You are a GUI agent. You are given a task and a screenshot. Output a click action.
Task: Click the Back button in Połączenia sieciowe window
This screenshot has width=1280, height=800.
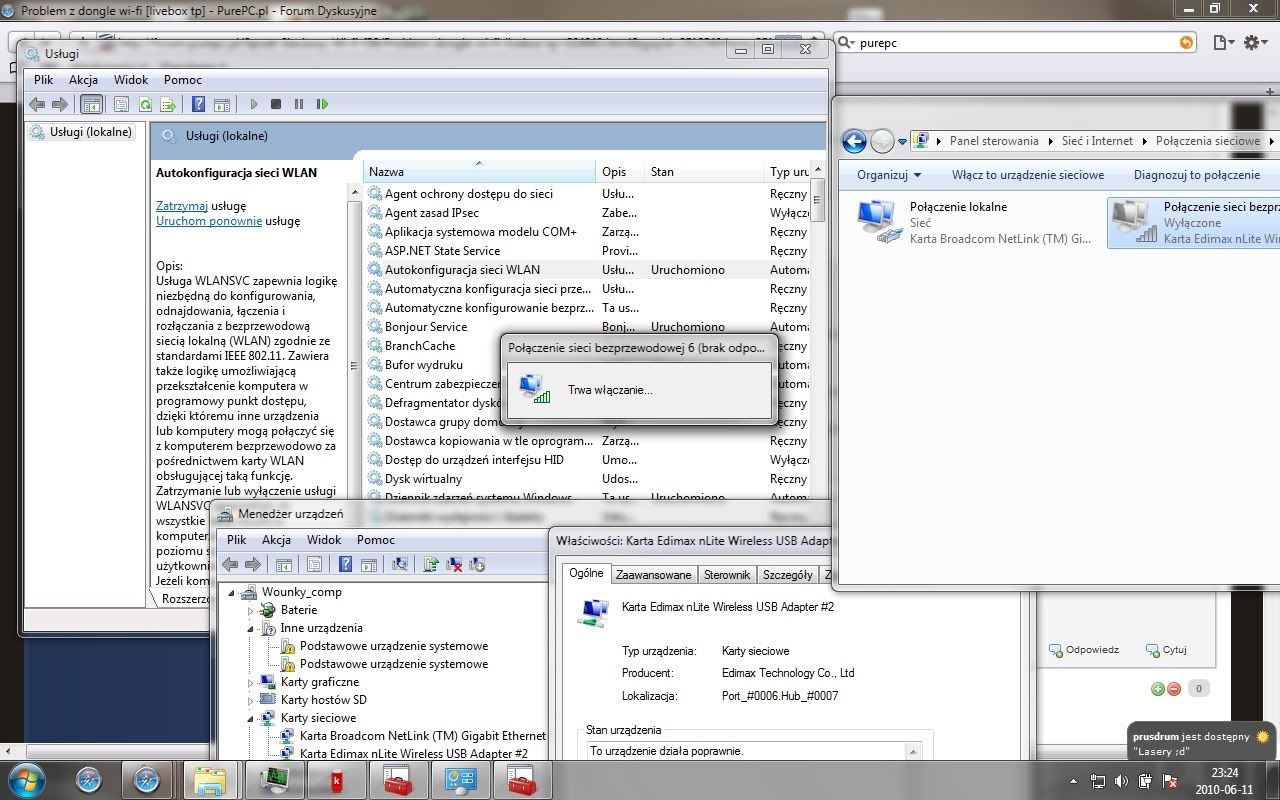[854, 141]
